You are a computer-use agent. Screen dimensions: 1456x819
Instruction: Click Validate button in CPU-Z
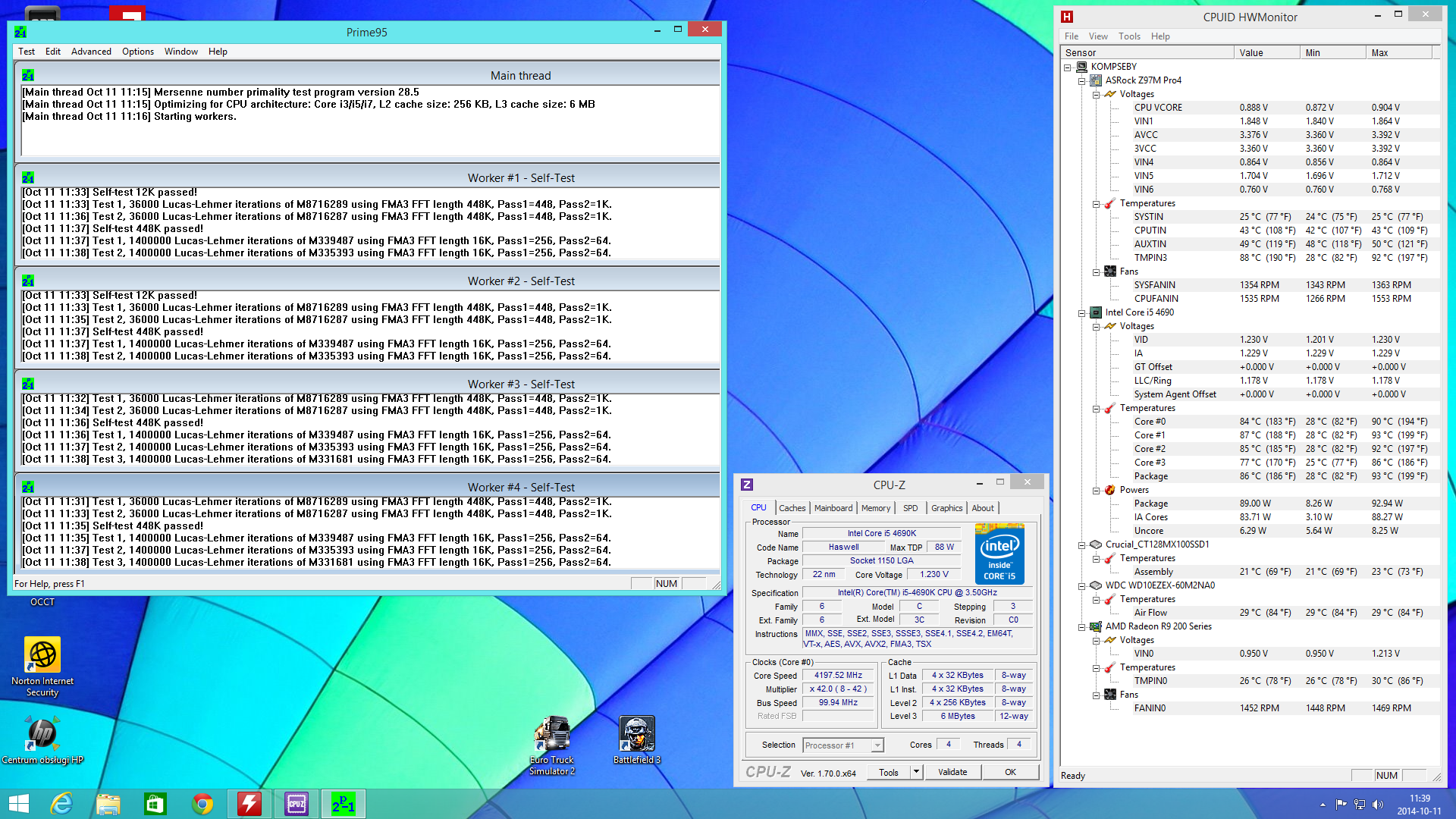click(952, 772)
